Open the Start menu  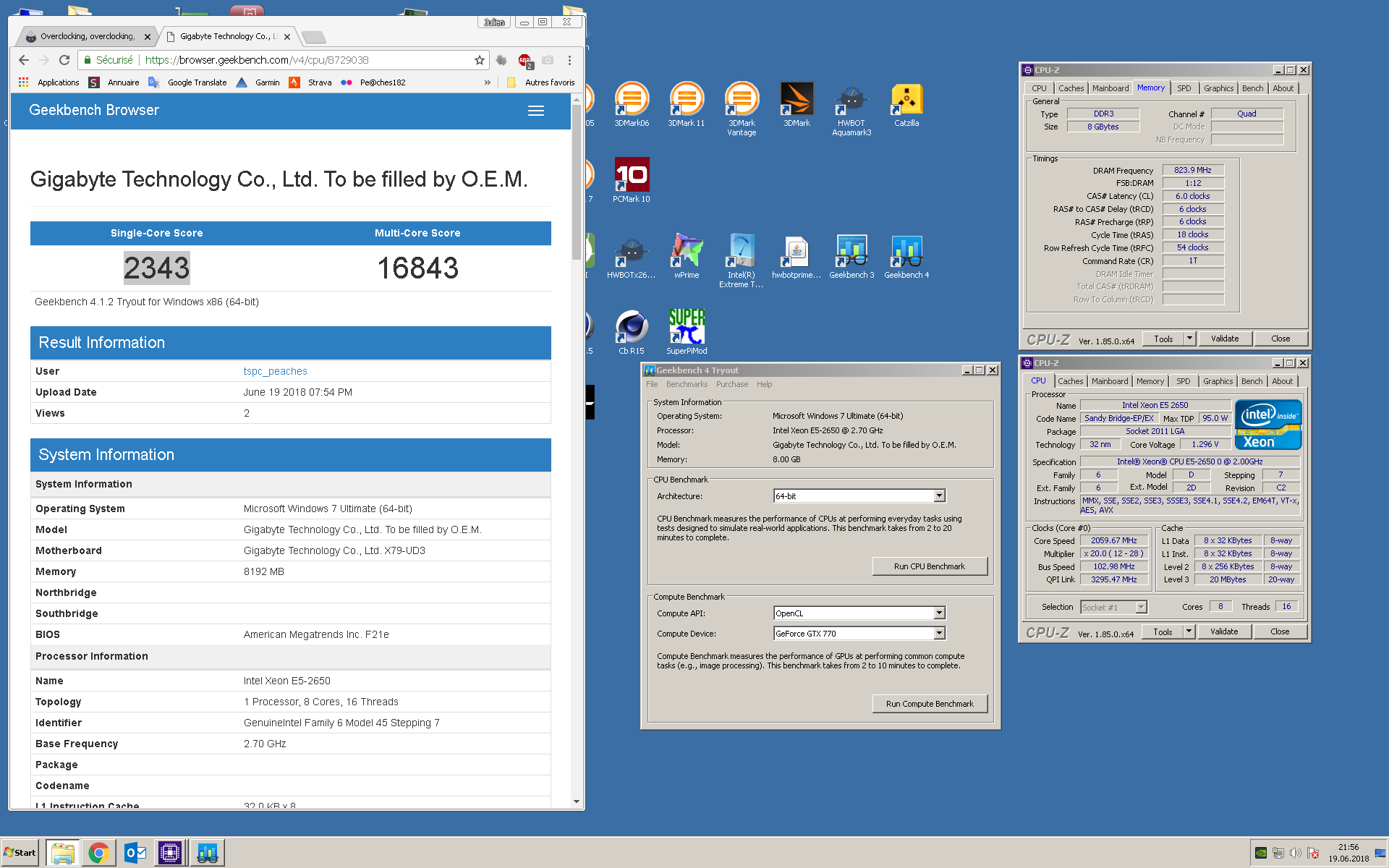pos(20,853)
